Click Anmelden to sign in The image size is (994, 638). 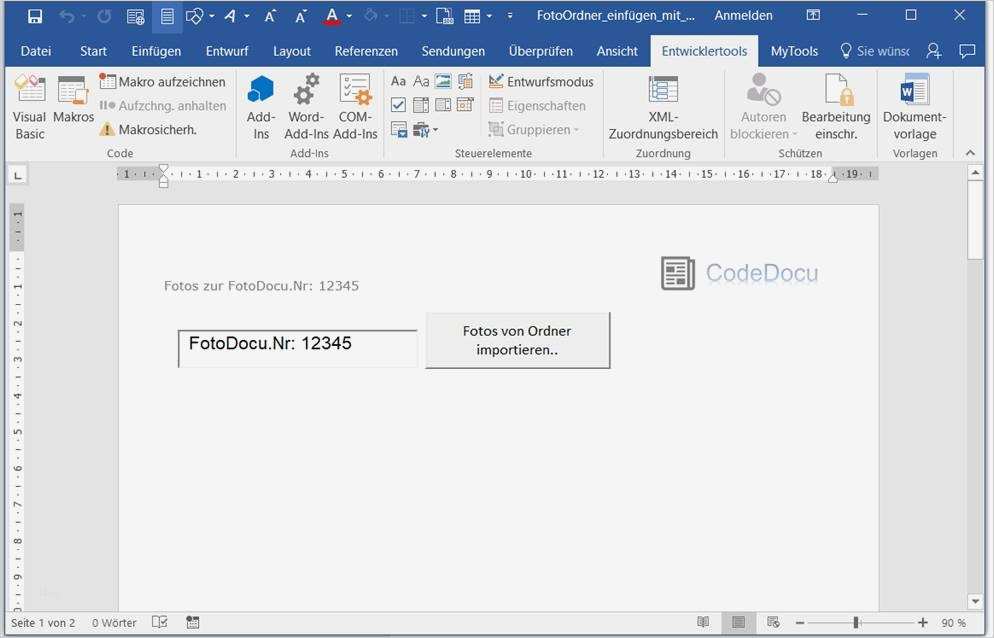coord(744,15)
